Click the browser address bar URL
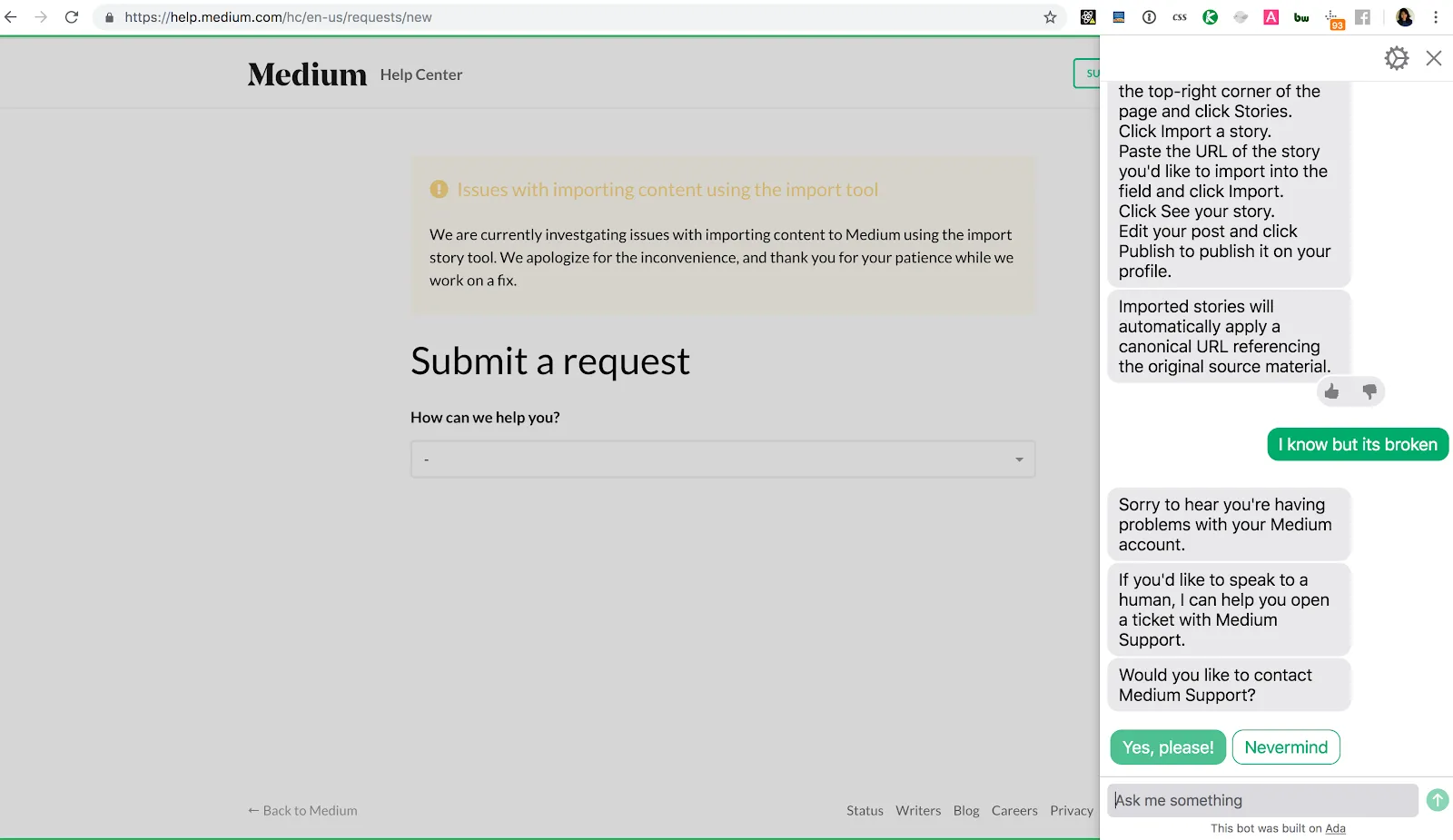1453x840 pixels. (x=278, y=17)
